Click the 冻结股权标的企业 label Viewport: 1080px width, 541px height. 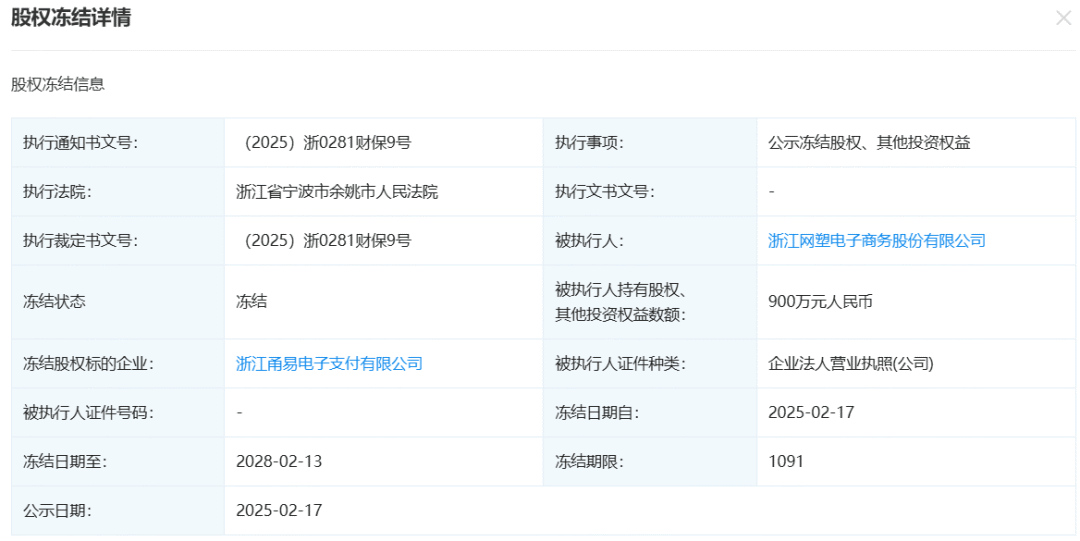[x=88, y=363]
